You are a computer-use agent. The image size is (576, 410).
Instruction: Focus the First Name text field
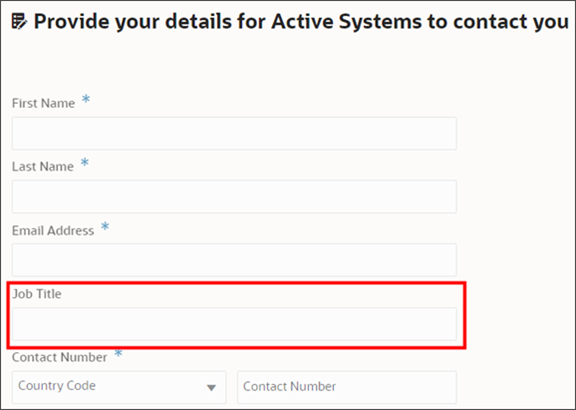click(234, 133)
